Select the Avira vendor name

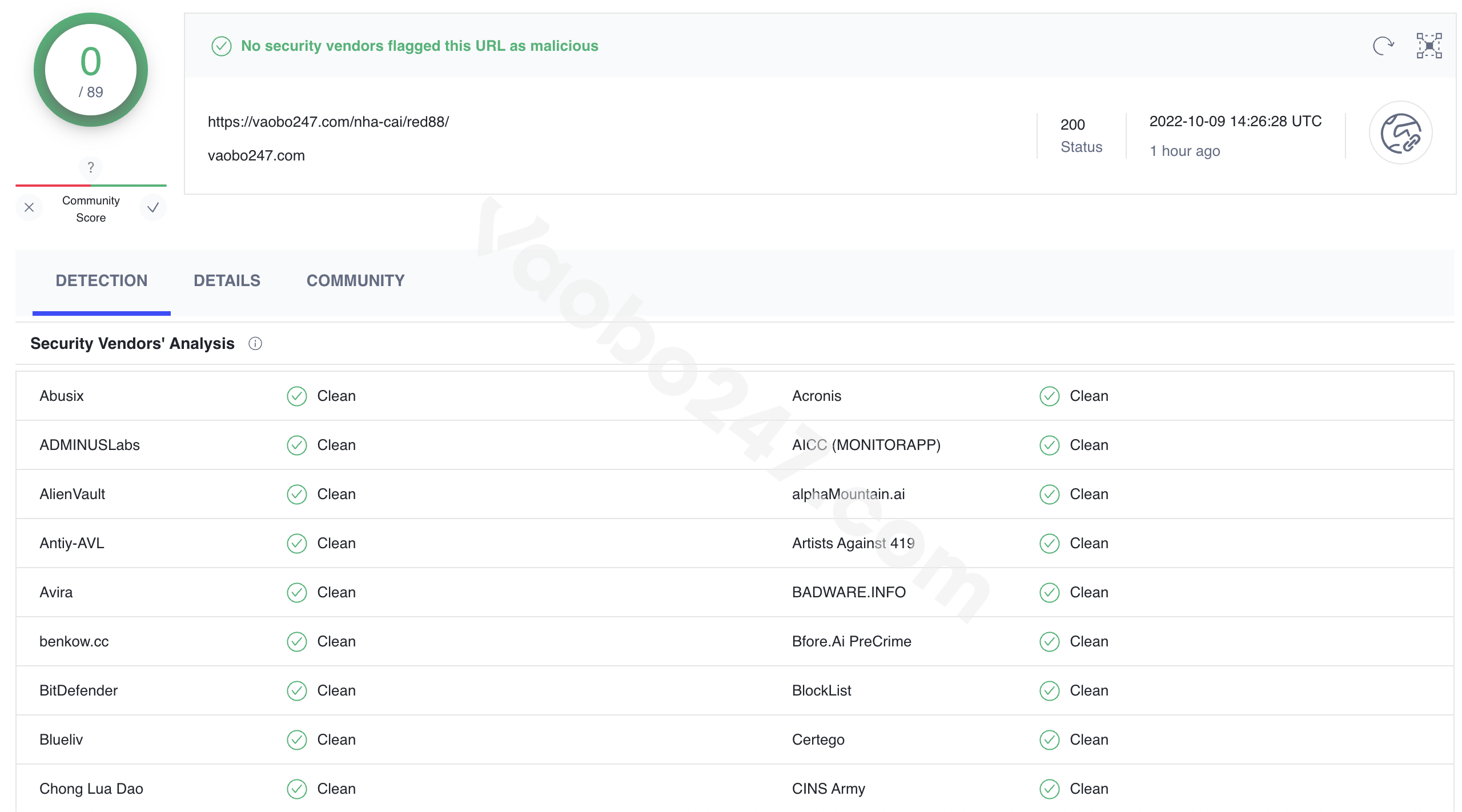click(x=56, y=592)
